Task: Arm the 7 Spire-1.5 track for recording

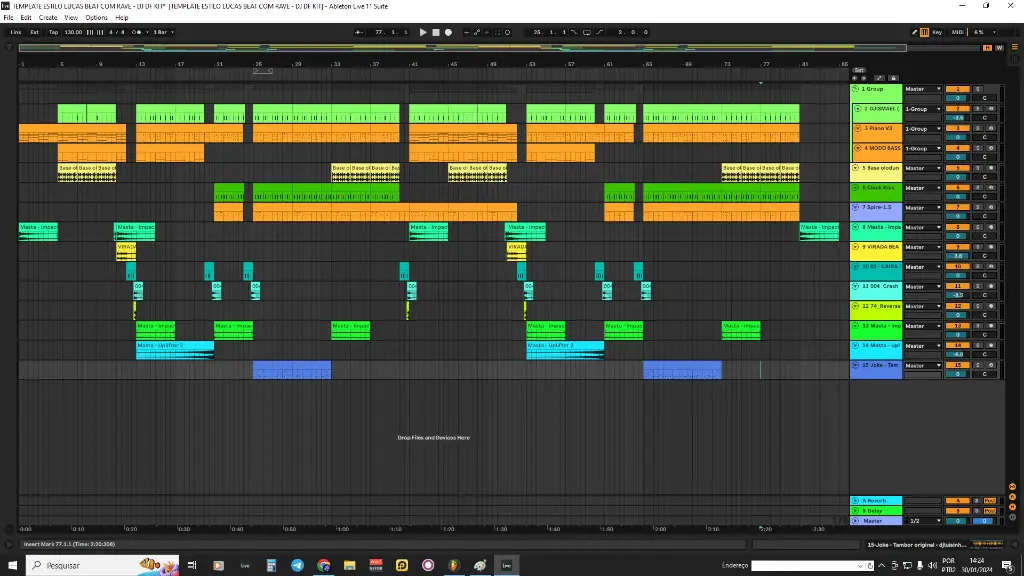Action: [x=991, y=208]
